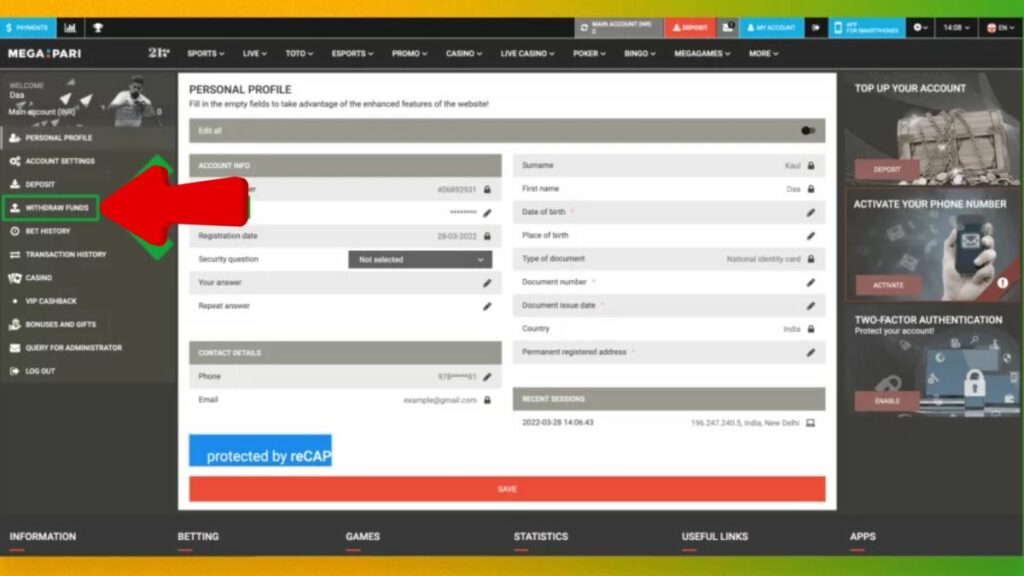Open the 21+ icon near the logo
1024x576 pixels.
tap(159, 53)
